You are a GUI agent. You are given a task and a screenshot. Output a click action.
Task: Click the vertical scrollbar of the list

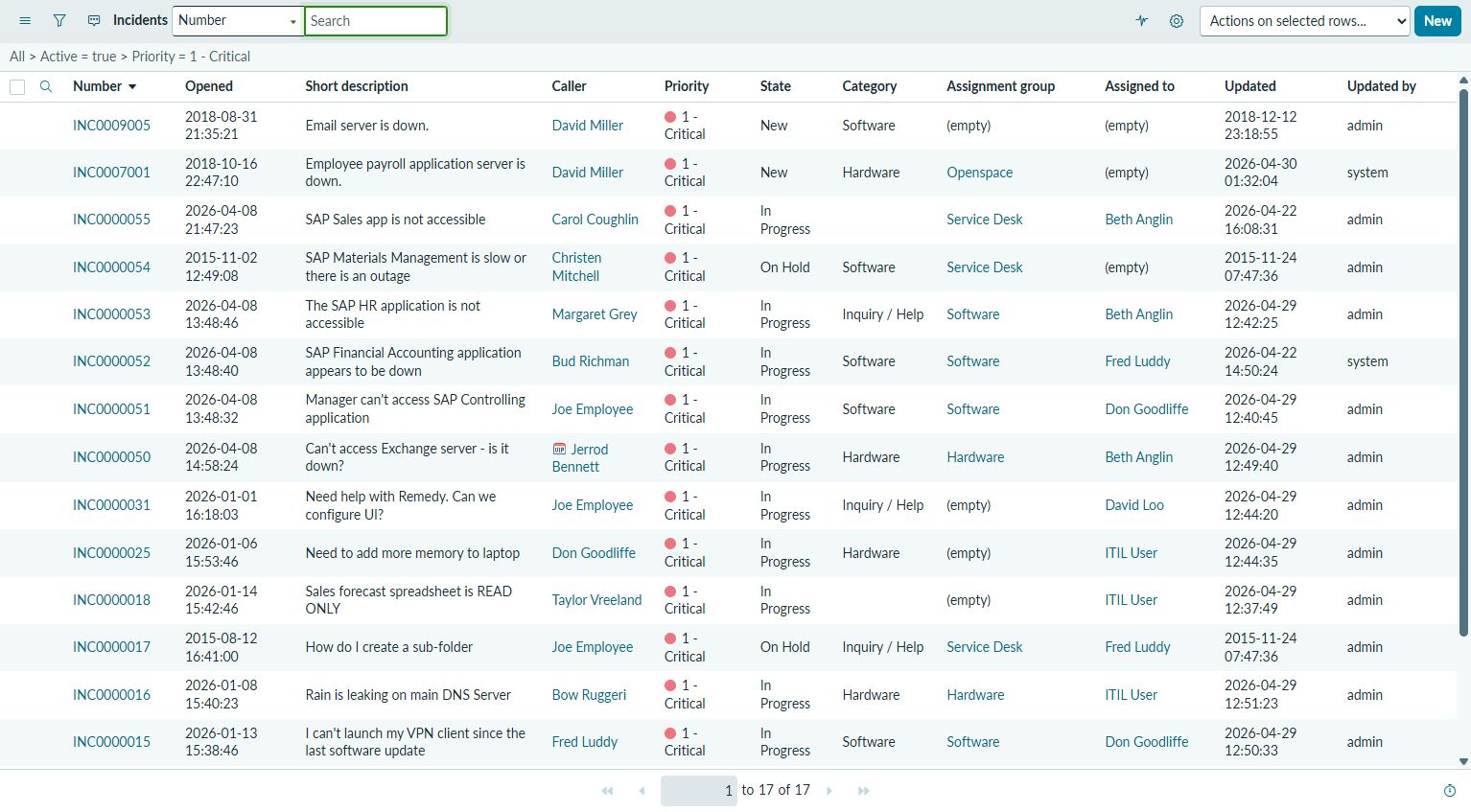[x=1463, y=362]
